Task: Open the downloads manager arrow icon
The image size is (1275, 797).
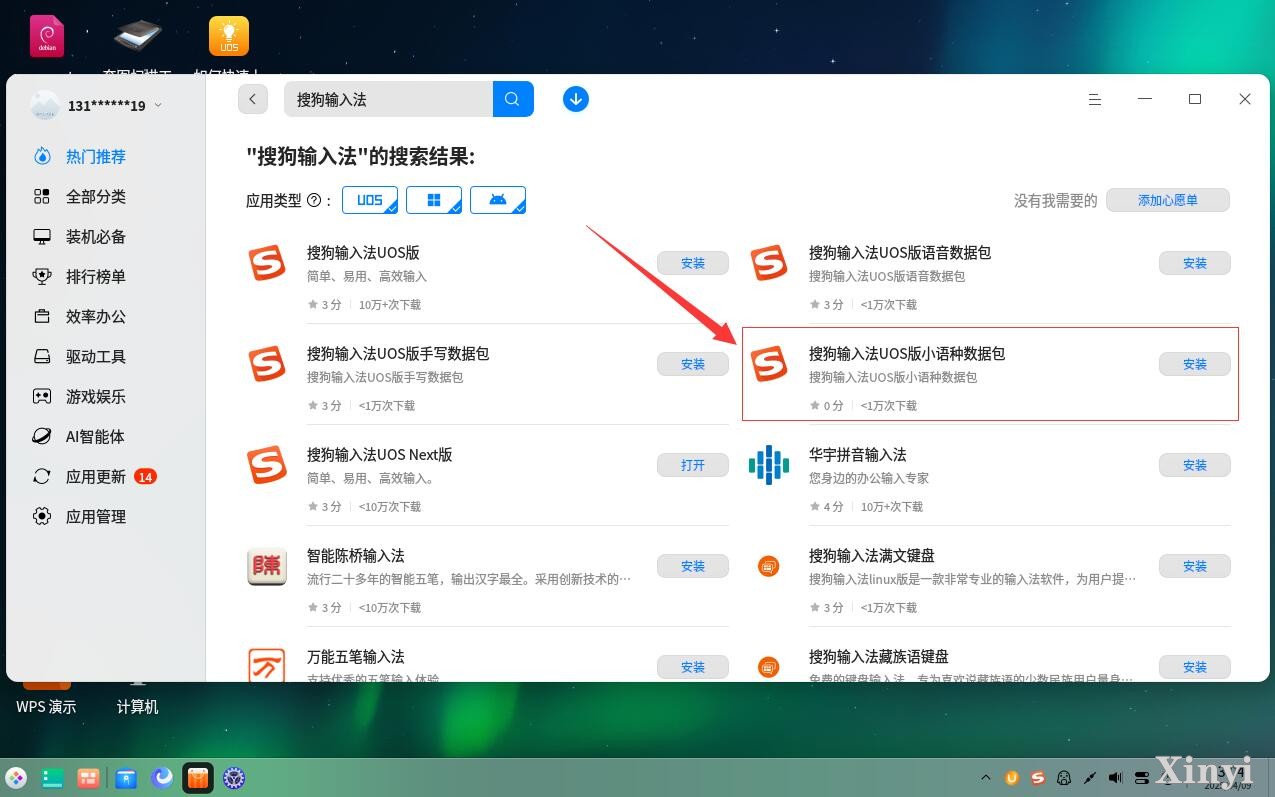Action: [576, 99]
